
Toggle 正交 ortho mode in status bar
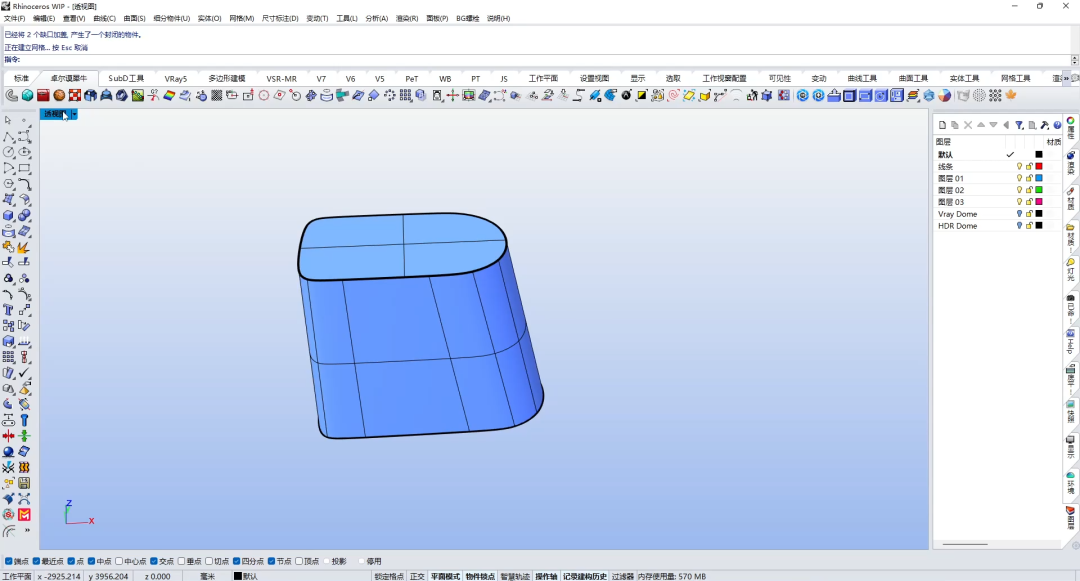pyautogui.click(x=417, y=576)
